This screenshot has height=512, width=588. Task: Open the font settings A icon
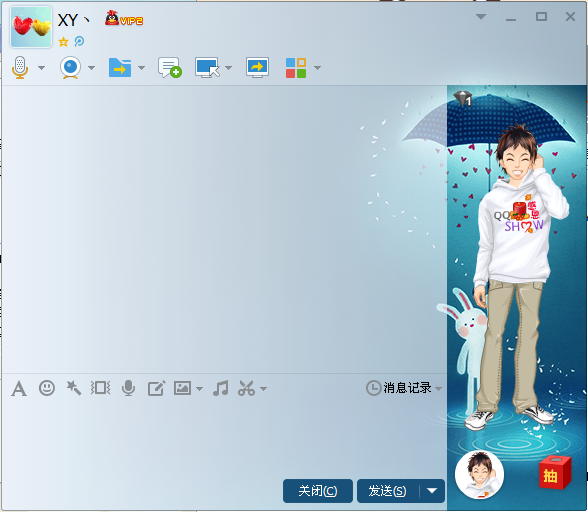(19, 388)
